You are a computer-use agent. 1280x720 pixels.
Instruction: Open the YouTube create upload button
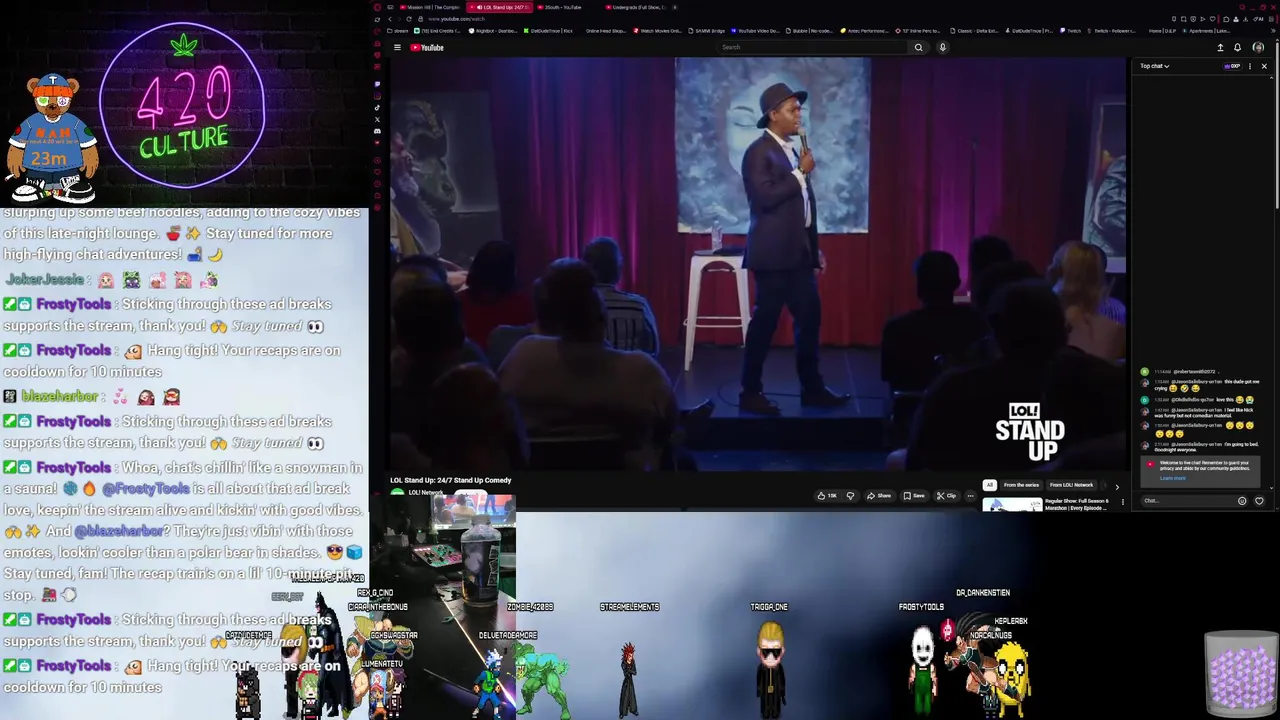1220,47
